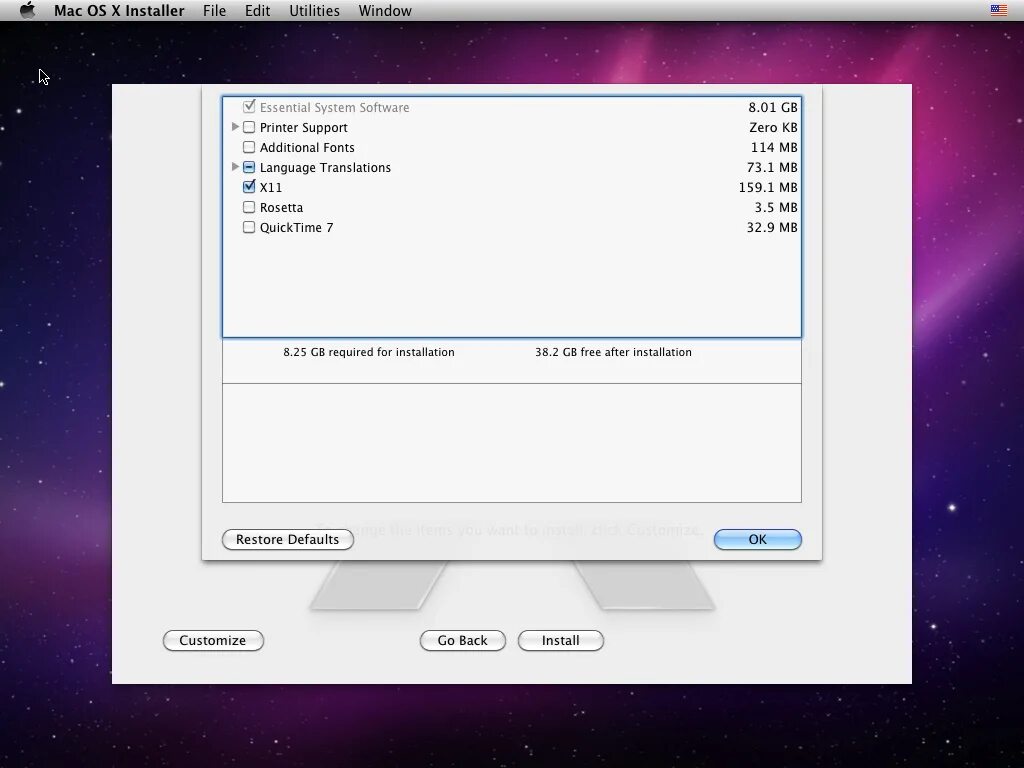Image resolution: width=1024 pixels, height=768 pixels.
Task: Select the QuickTime 7 row label
Action: point(296,228)
